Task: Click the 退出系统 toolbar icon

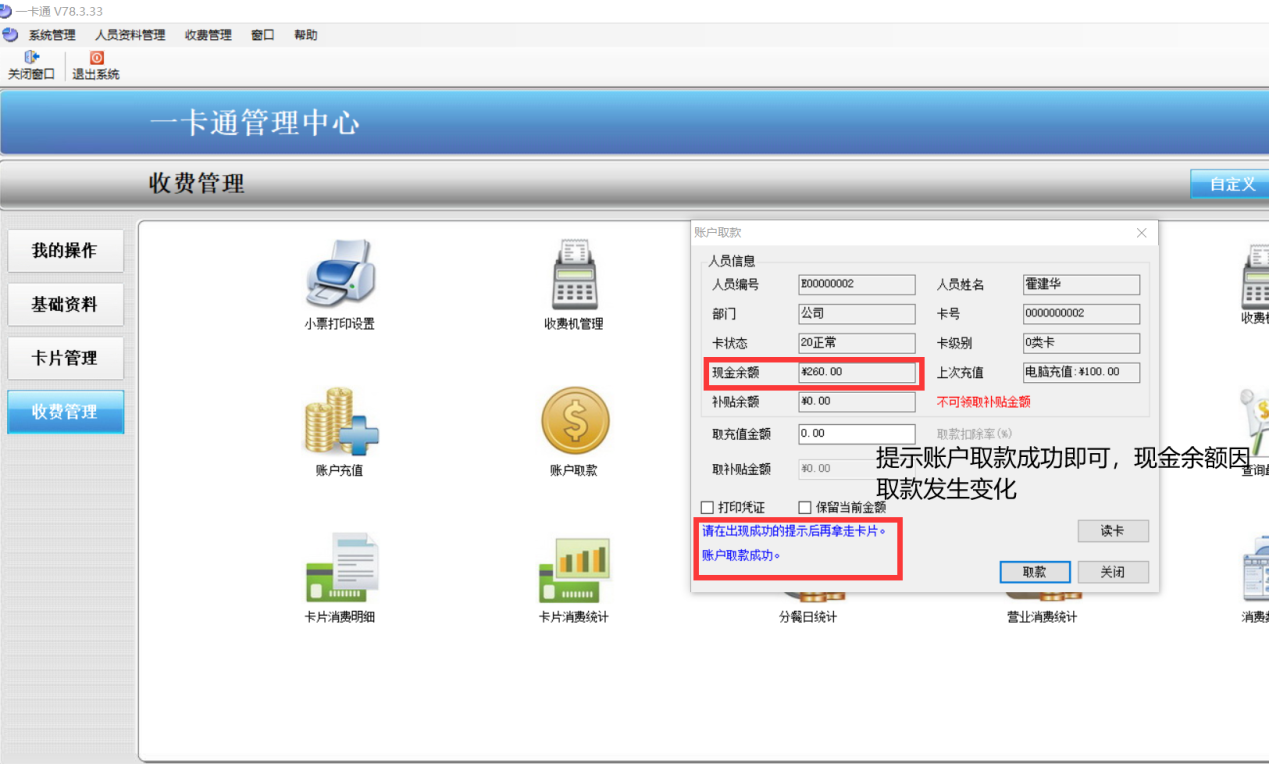Action: 96,59
